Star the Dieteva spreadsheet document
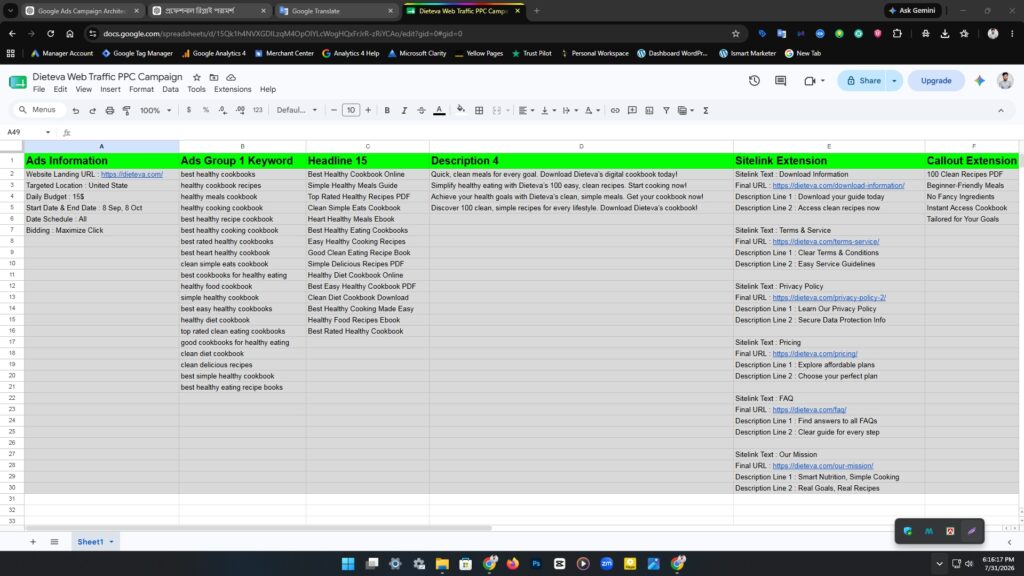The height and width of the screenshot is (576, 1024). coord(197,77)
